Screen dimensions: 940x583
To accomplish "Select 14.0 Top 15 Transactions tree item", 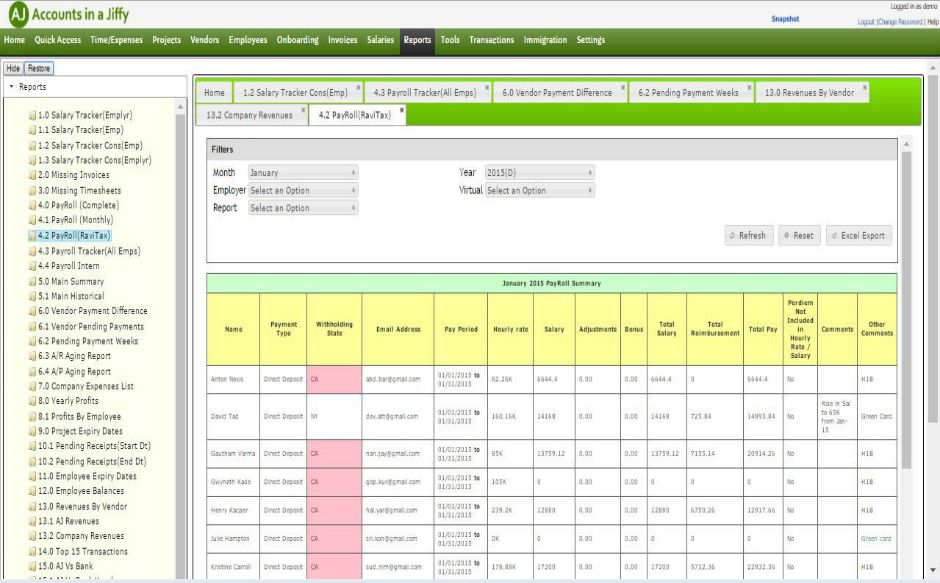I will 83,551.
